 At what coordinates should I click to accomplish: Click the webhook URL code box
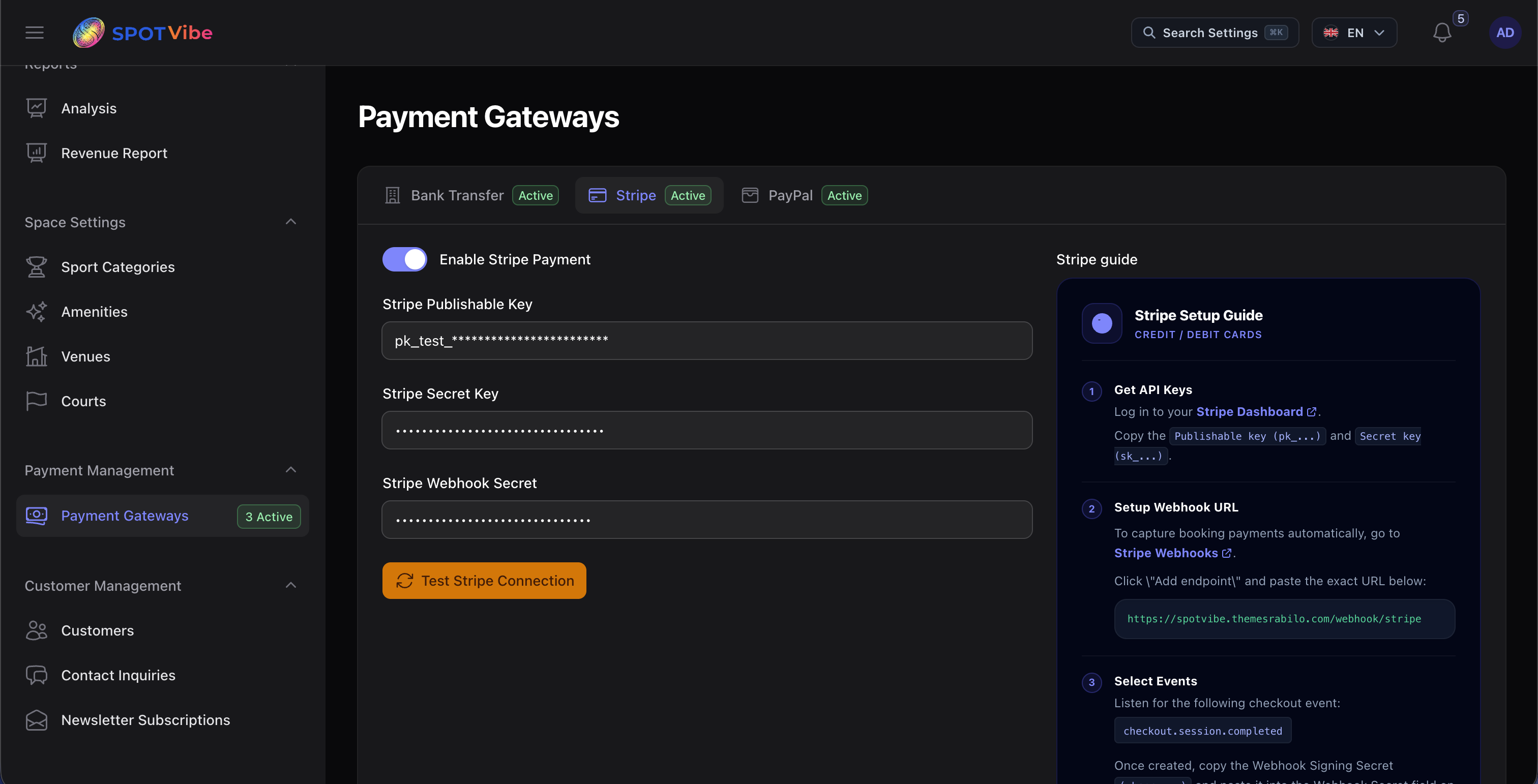tap(1284, 619)
